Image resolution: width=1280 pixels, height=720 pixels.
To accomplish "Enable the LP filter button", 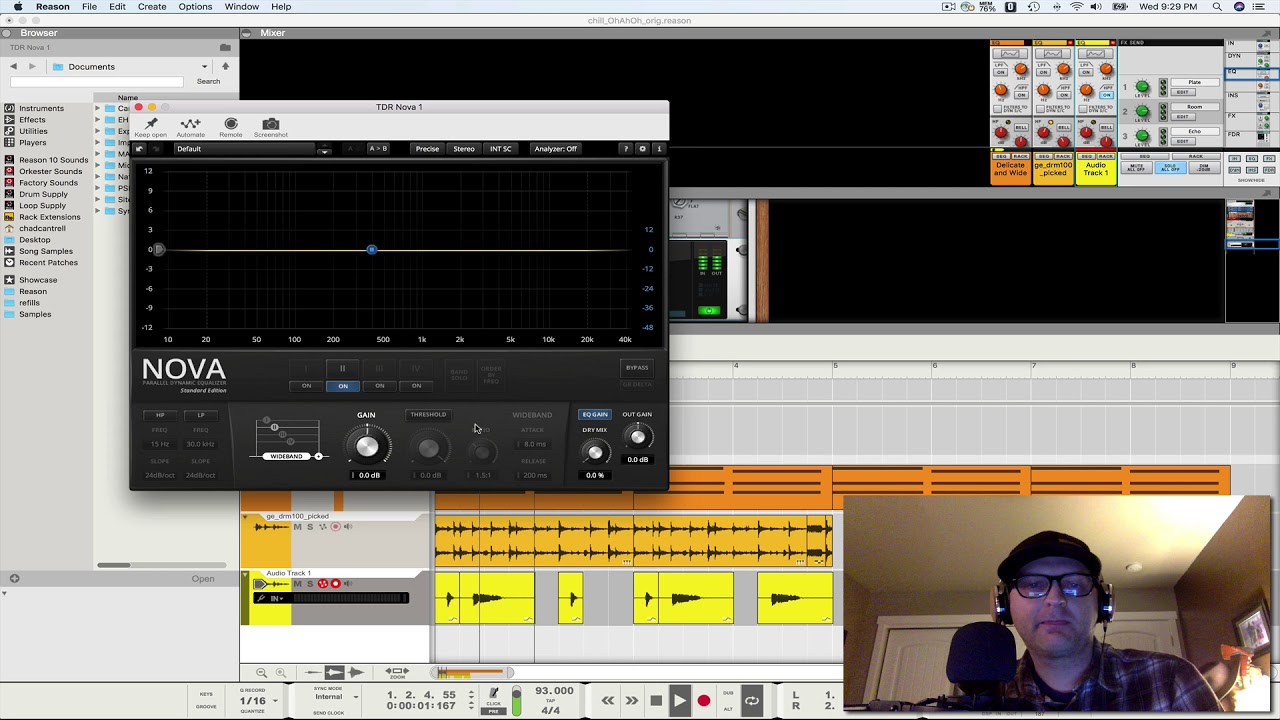I will click(x=201, y=415).
